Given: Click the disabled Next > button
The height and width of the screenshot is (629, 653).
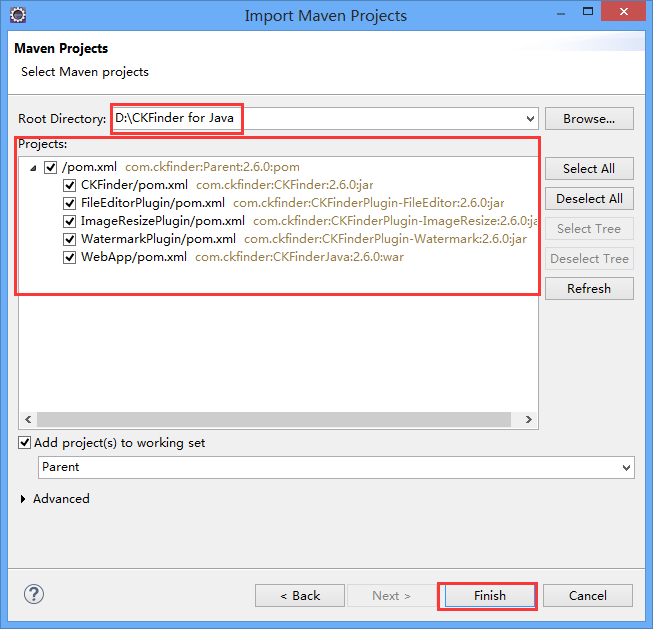Looking at the screenshot, I should tap(391, 596).
